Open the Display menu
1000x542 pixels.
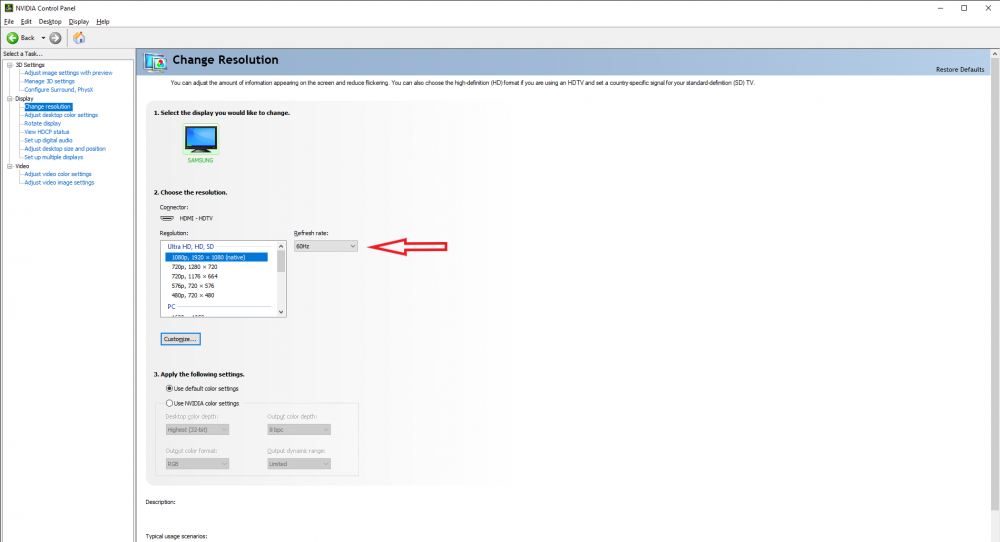coord(79,22)
